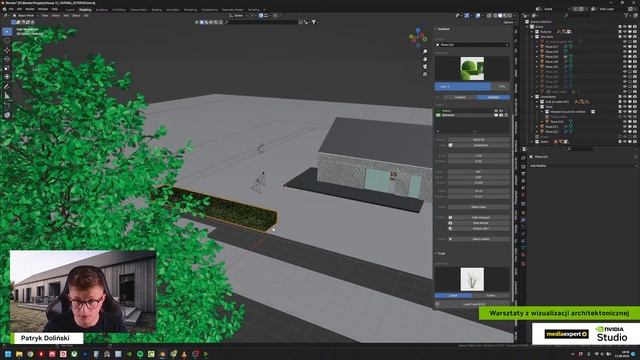
Task: Click the bare twig preview thumbnail
Action: pos(472,279)
